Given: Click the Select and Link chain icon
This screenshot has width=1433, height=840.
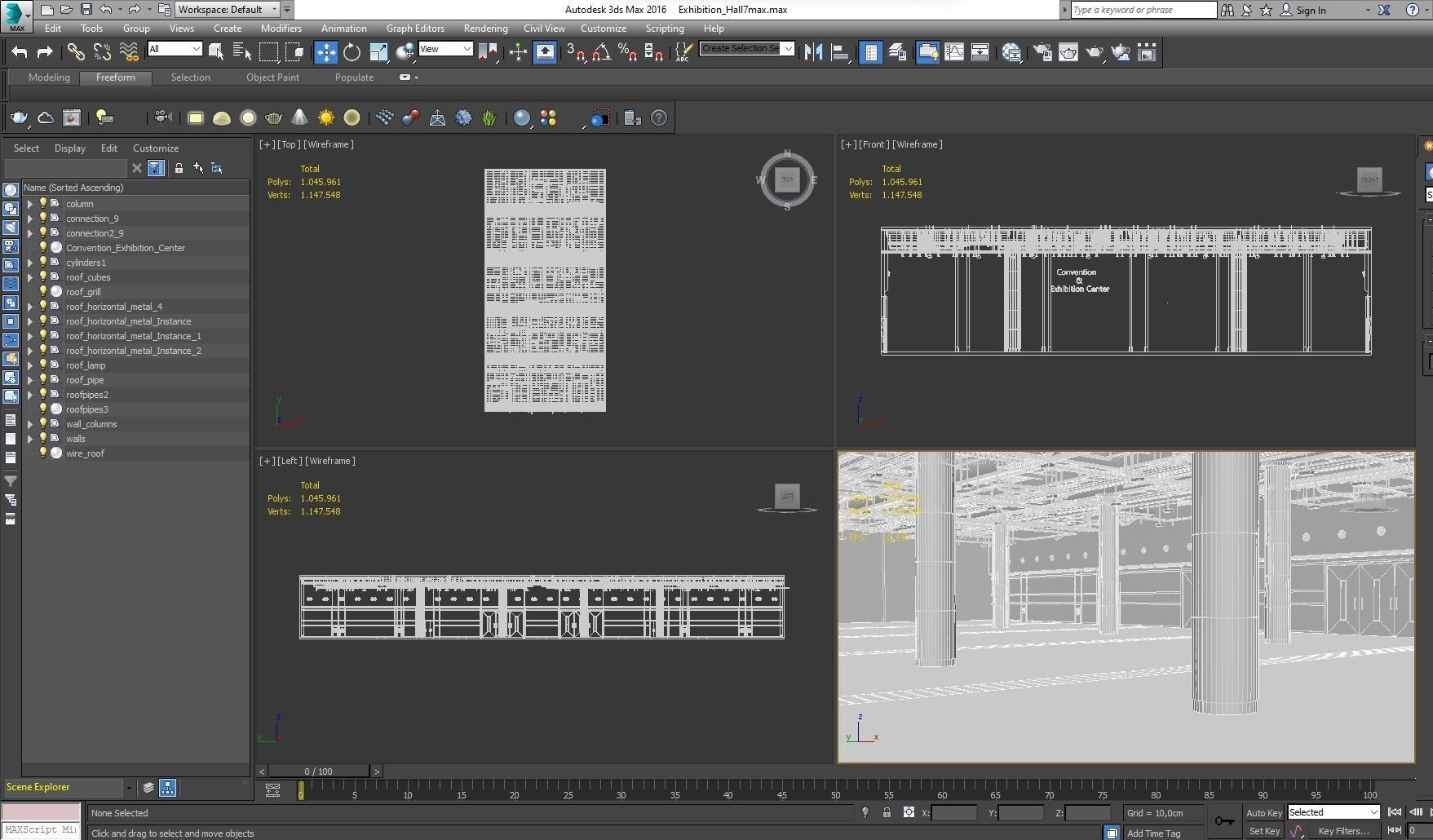Looking at the screenshot, I should click(76, 52).
